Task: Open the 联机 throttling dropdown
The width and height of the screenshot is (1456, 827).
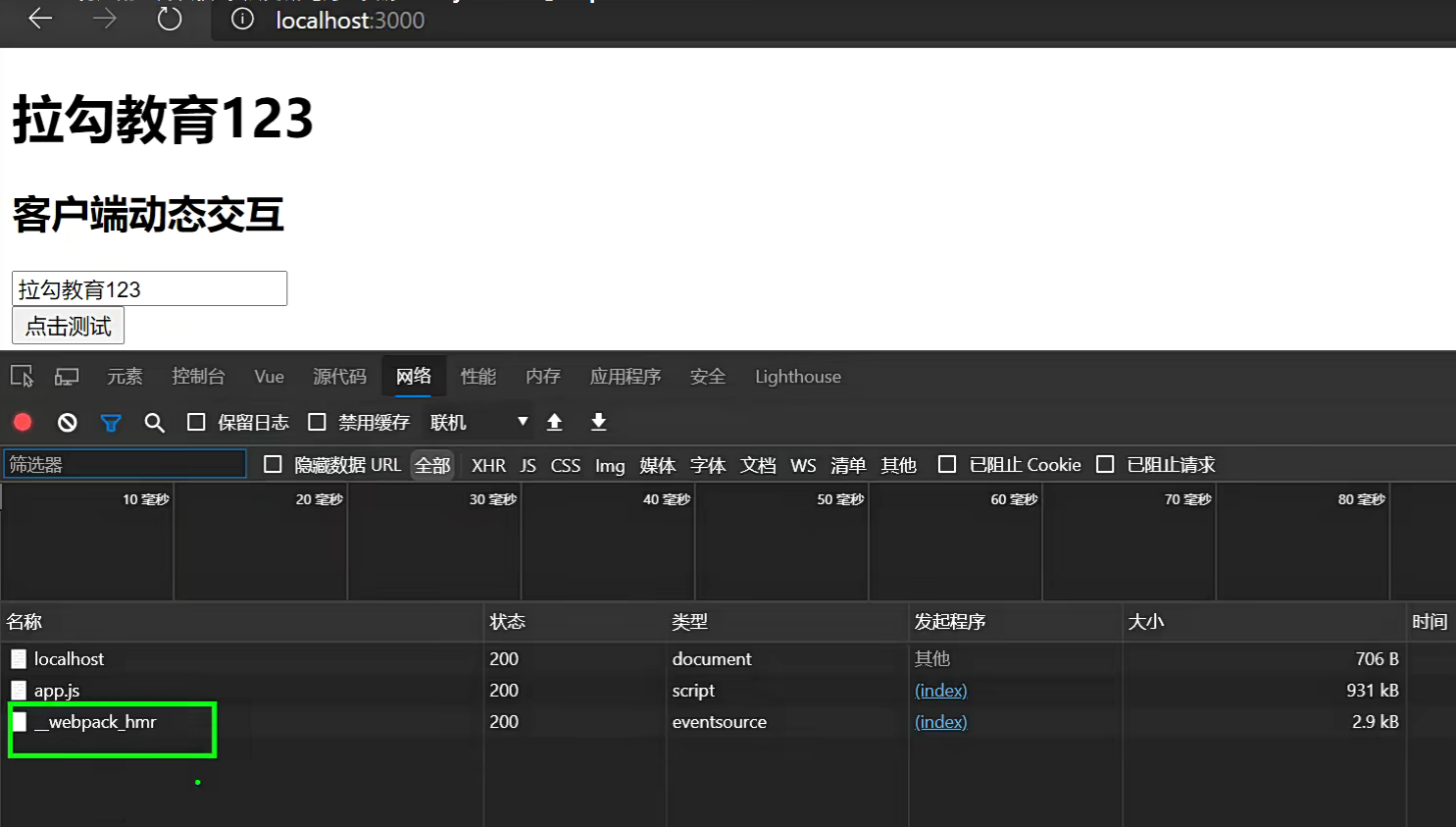Action: [478, 422]
